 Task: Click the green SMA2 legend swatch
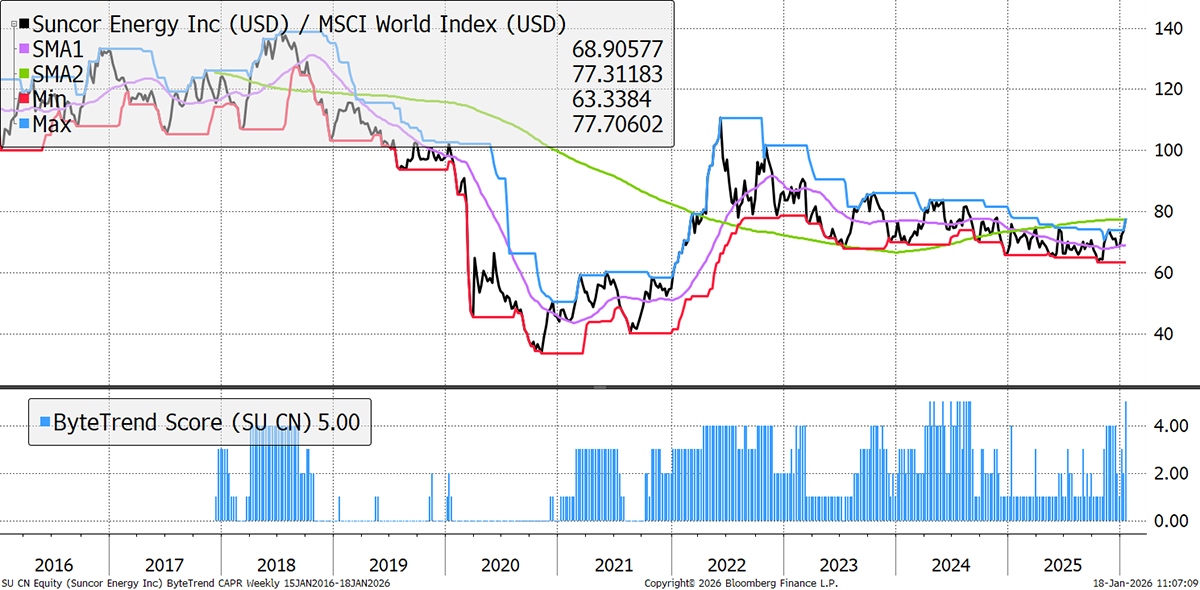coord(24,73)
